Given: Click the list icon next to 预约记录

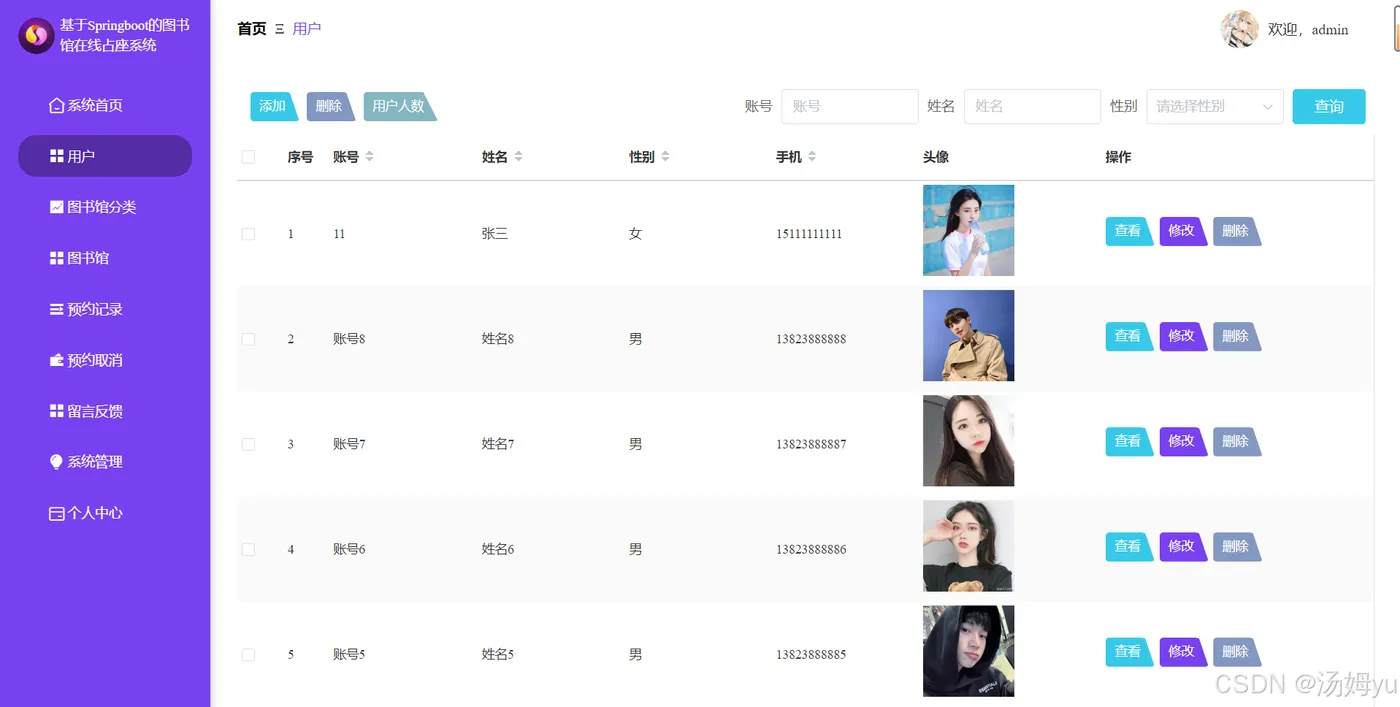Looking at the screenshot, I should click(57, 309).
